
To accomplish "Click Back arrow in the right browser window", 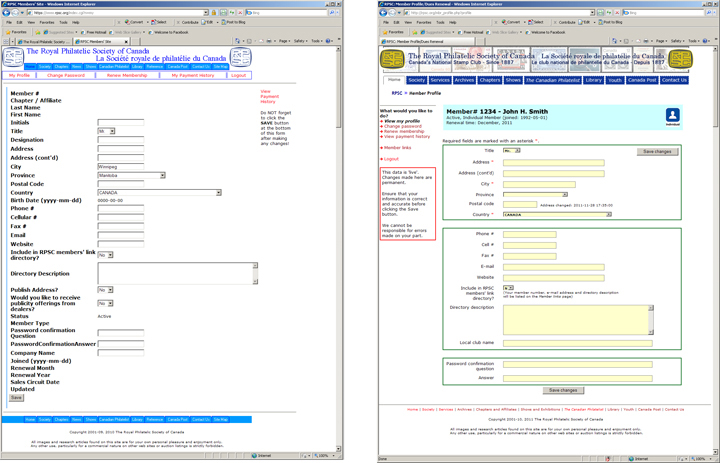I will (384, 13).
